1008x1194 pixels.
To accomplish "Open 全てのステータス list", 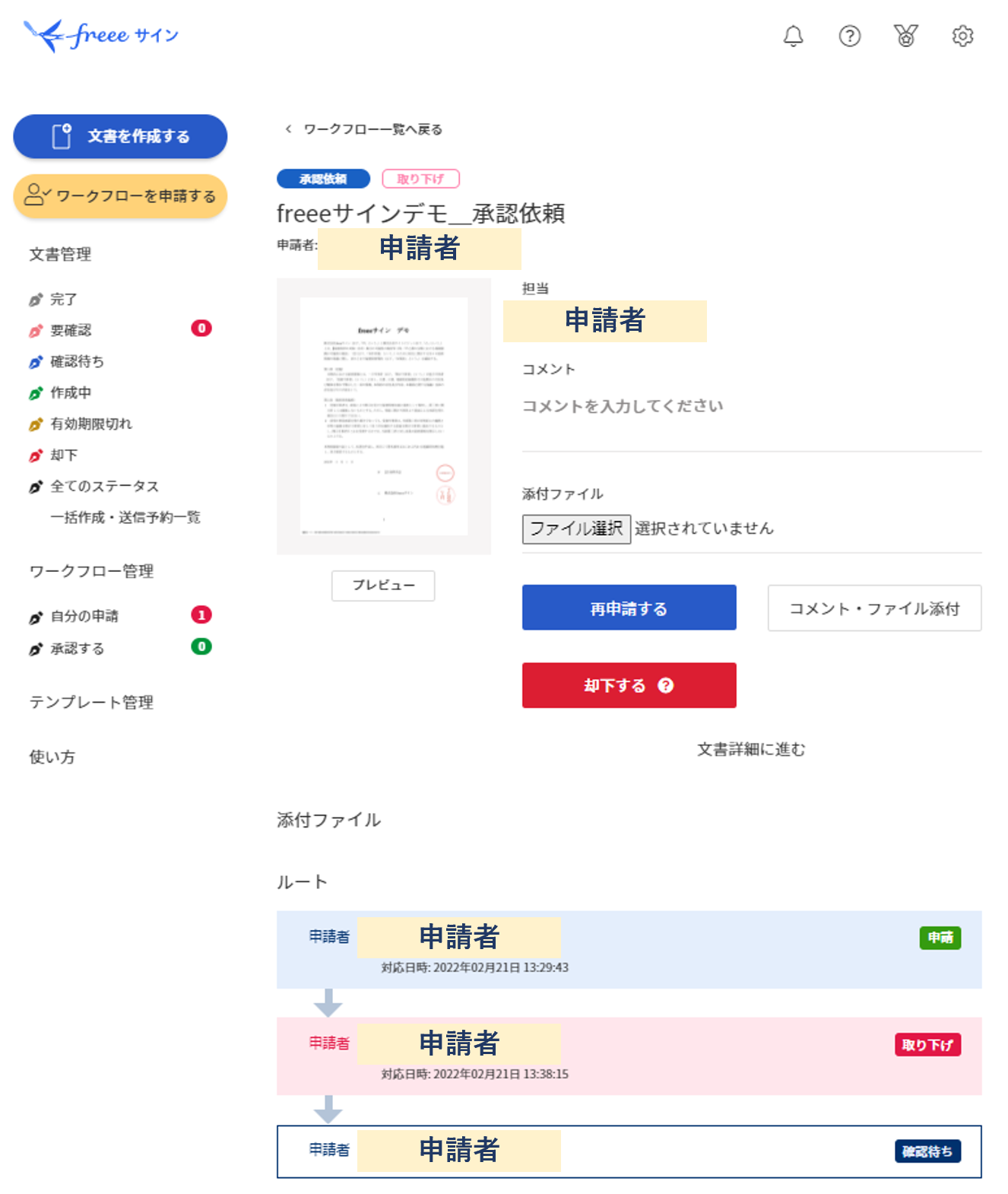I will pyautogui.click(x=105, y=487).
